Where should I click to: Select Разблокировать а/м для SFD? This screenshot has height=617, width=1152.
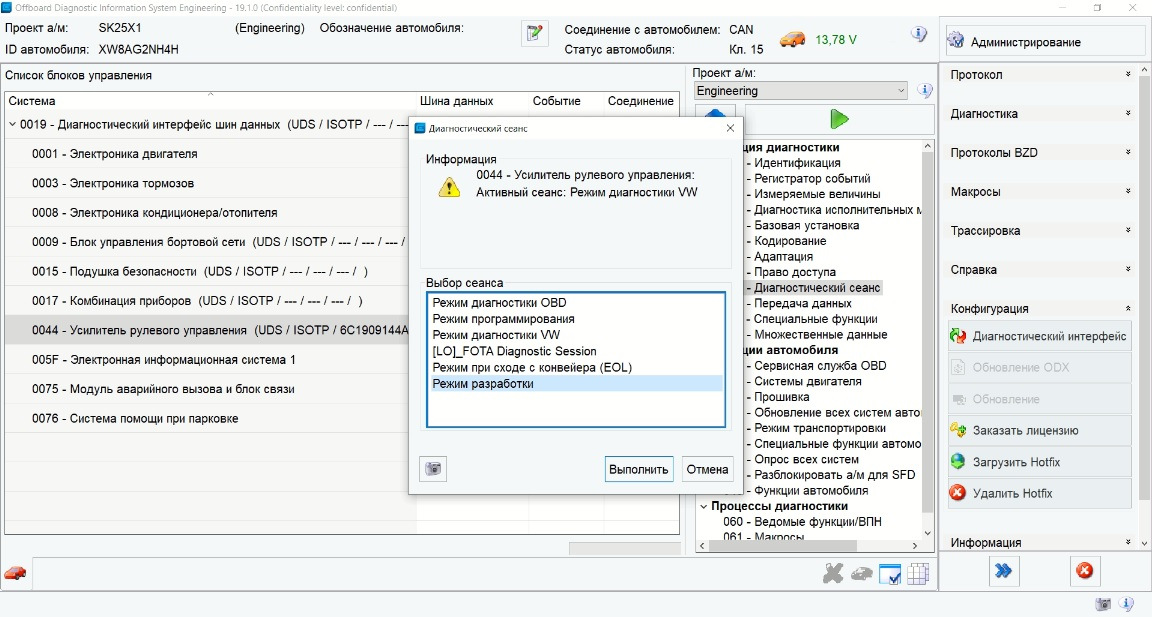tap(835, 475)
